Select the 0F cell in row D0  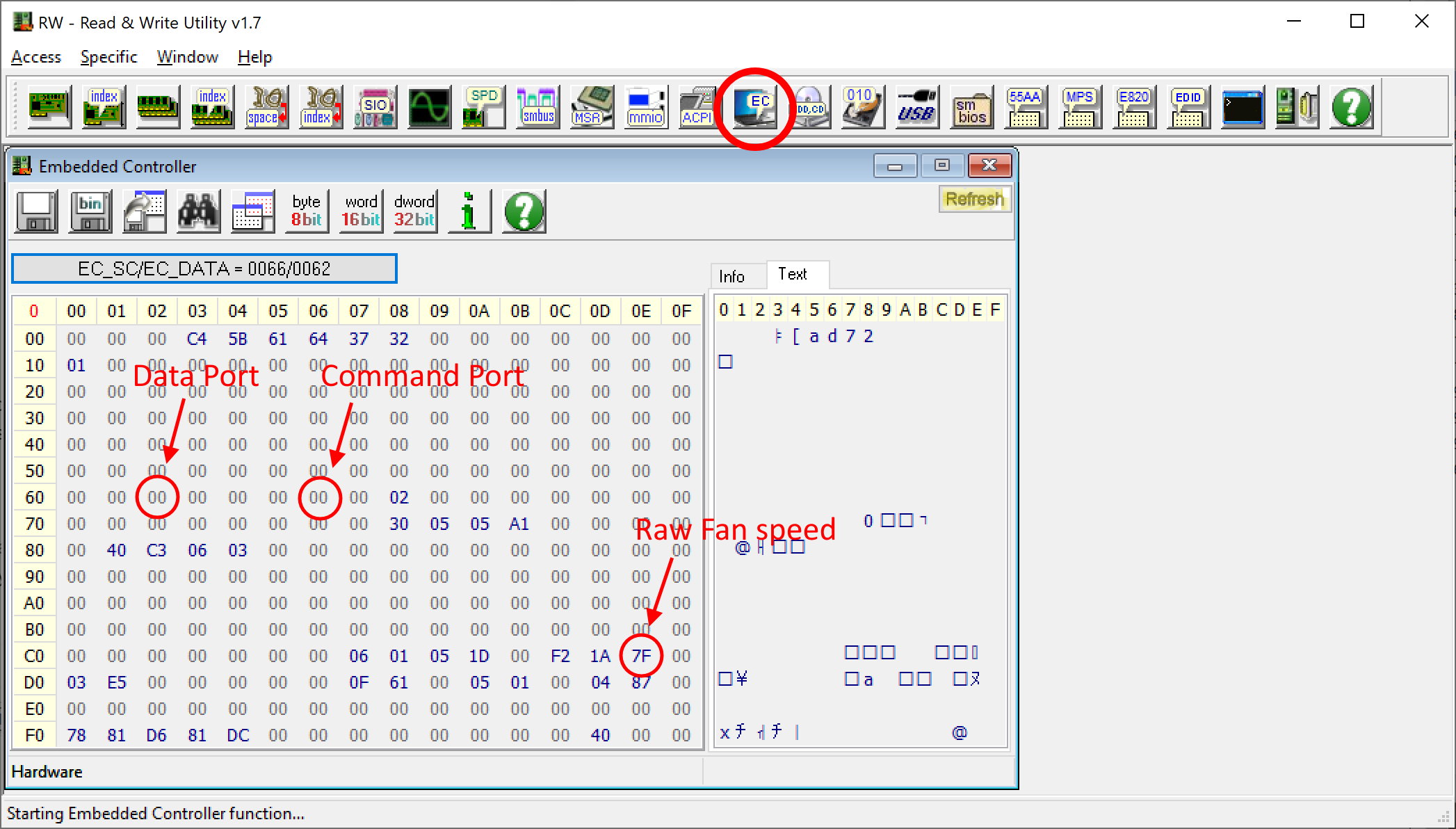coord(359,682)
